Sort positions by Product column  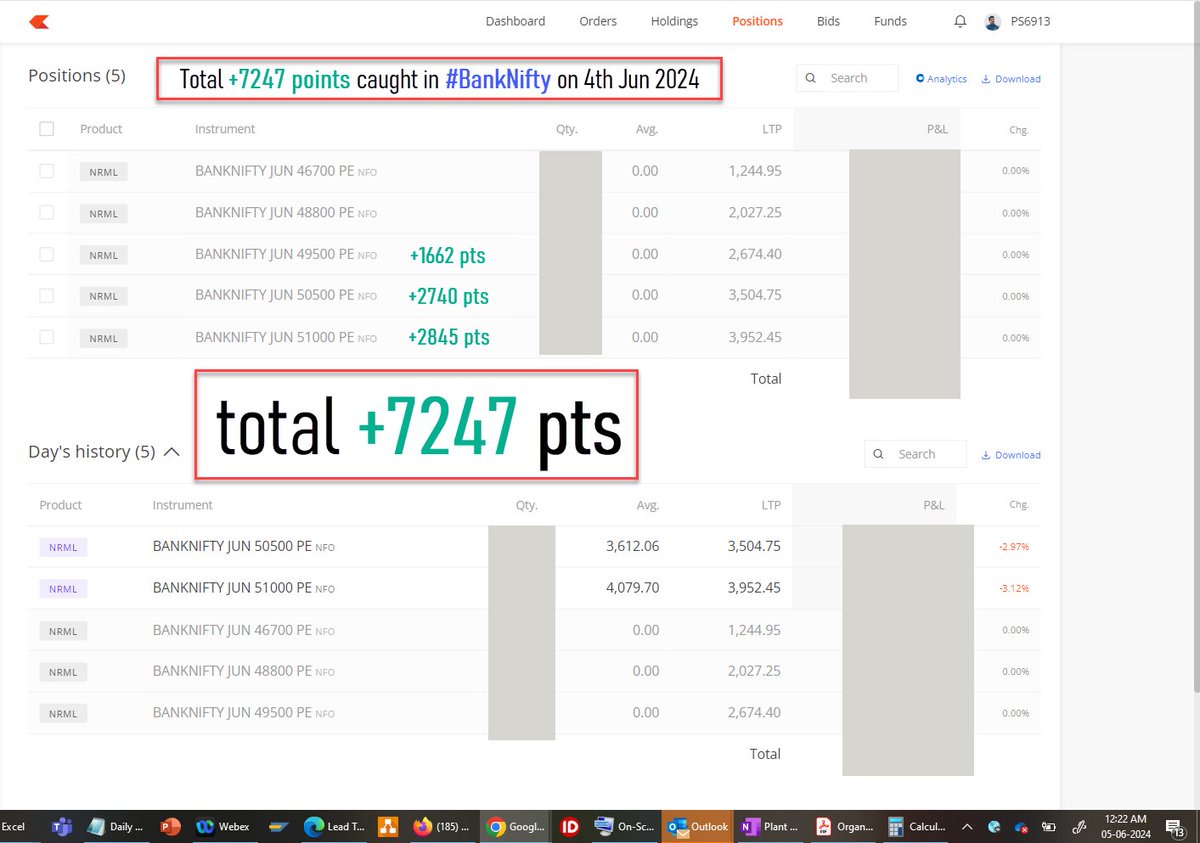pos(101,129)
